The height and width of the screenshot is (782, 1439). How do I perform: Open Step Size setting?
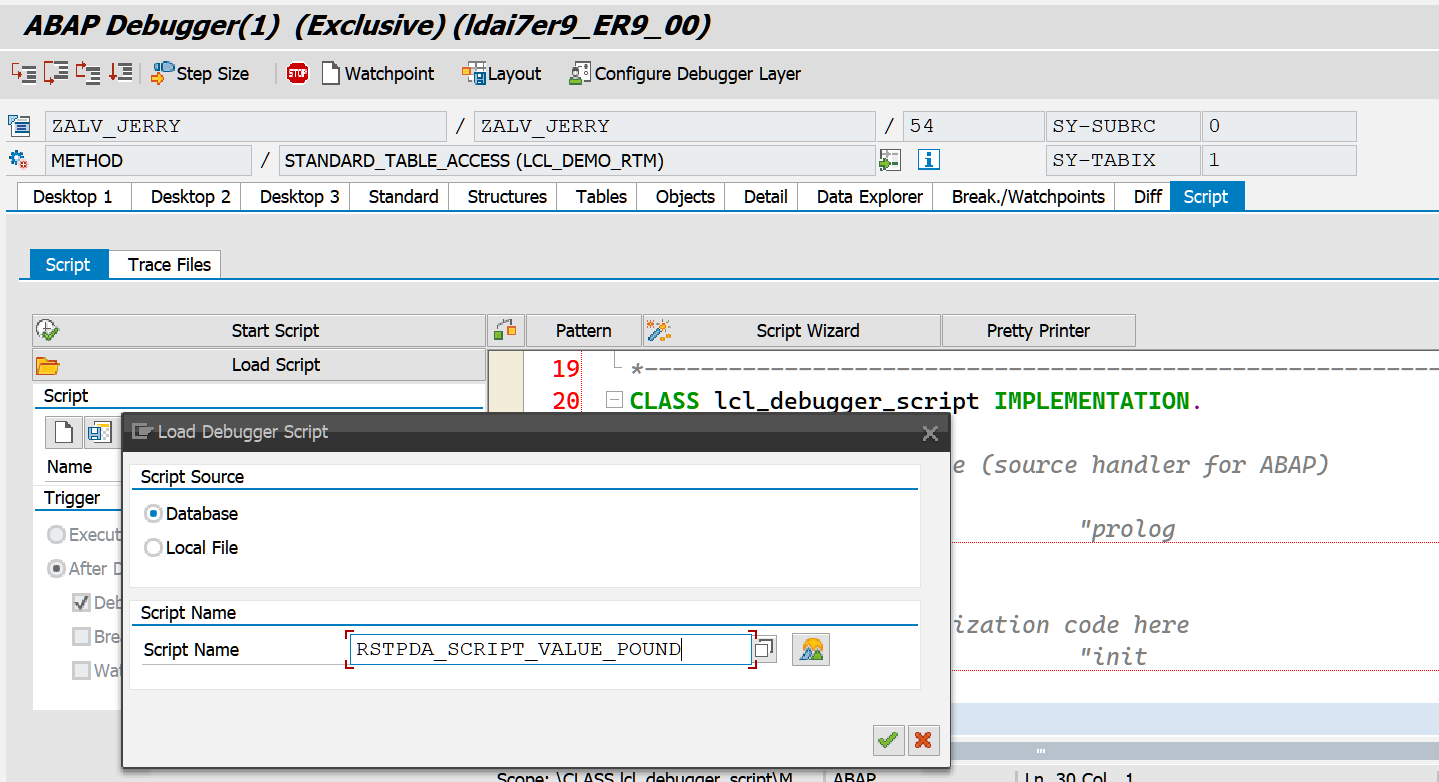[200, 73]
